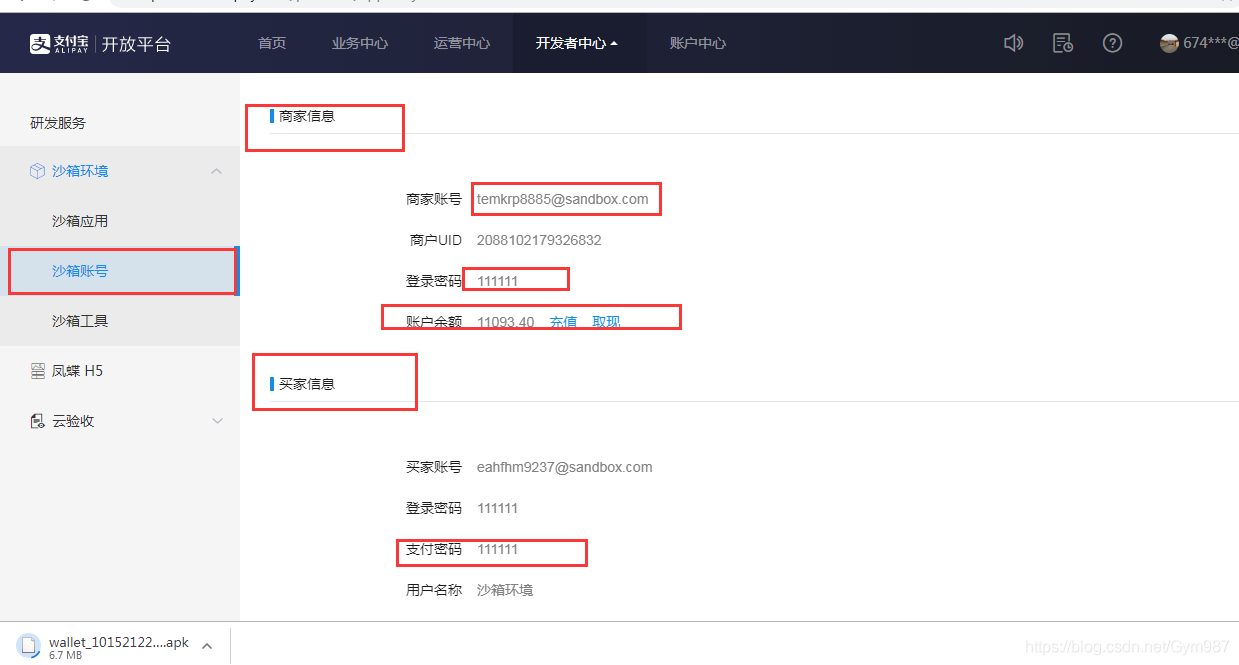Select 研发服务 in the sidebar

(x=58, y=123)
